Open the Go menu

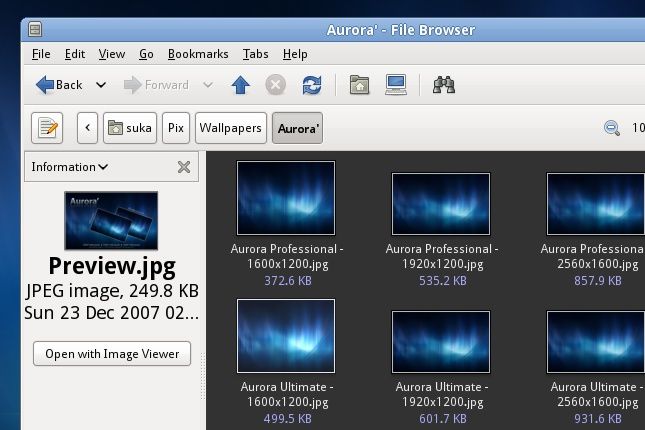coord(146,54)
